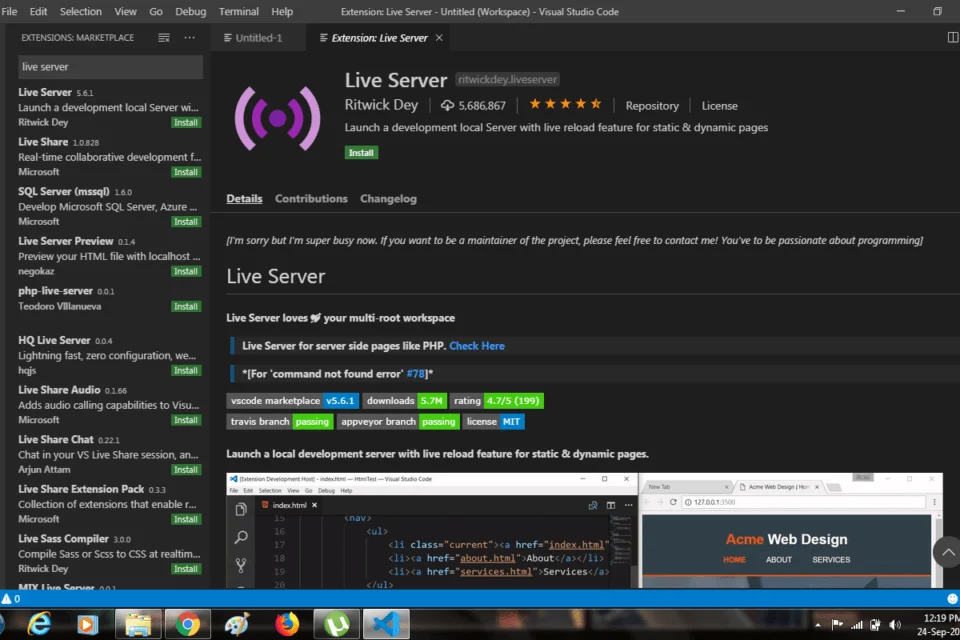Click the volume speaker tray icon
Viewport: 960px width, 640px height.
tap(895, 625)
